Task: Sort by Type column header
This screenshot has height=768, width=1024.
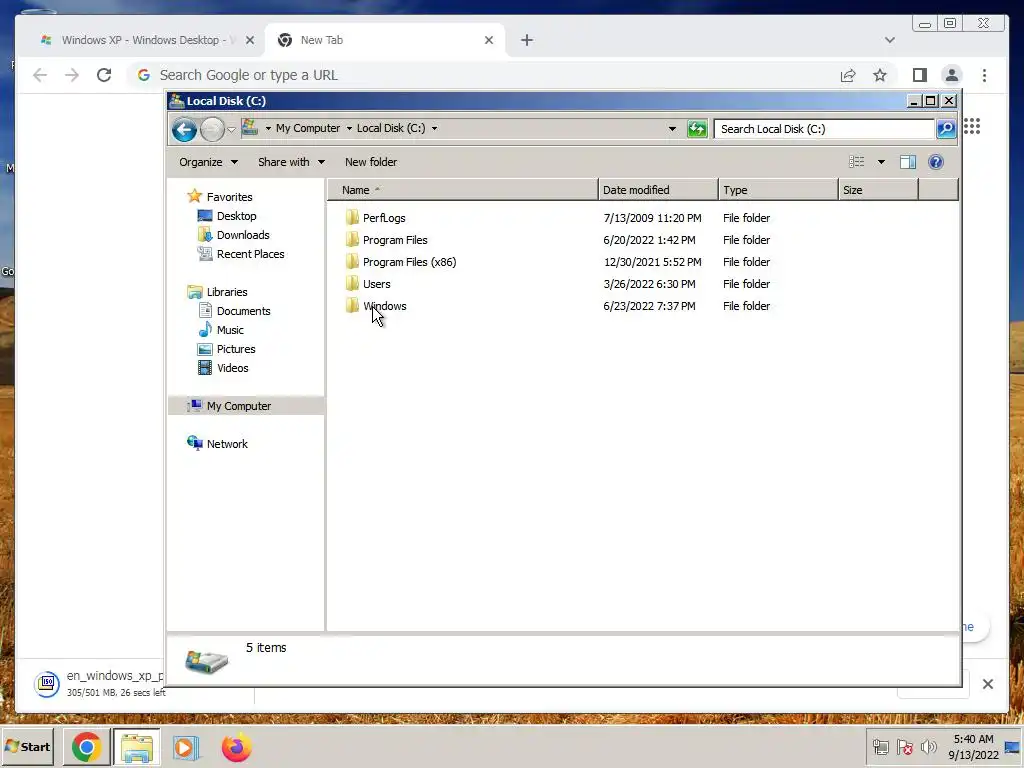Action: 778,190
